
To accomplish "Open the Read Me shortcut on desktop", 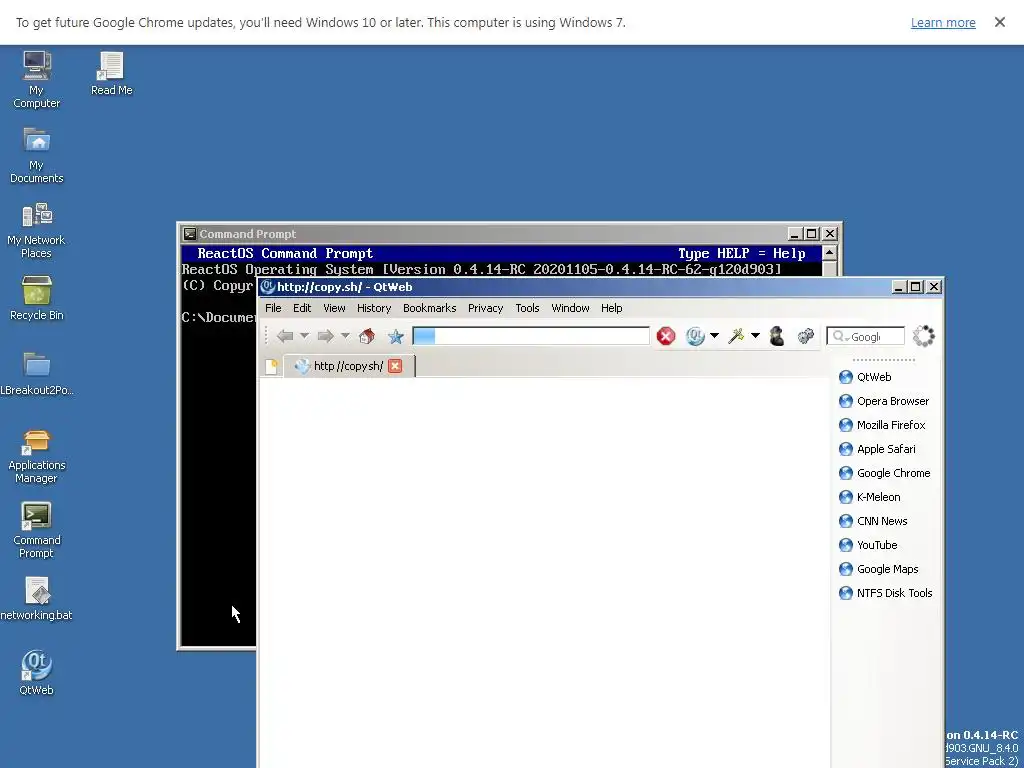I will pos(111,73).
